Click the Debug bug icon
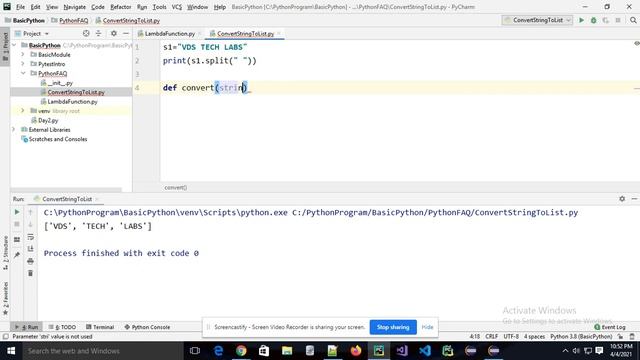 point(593,20)
